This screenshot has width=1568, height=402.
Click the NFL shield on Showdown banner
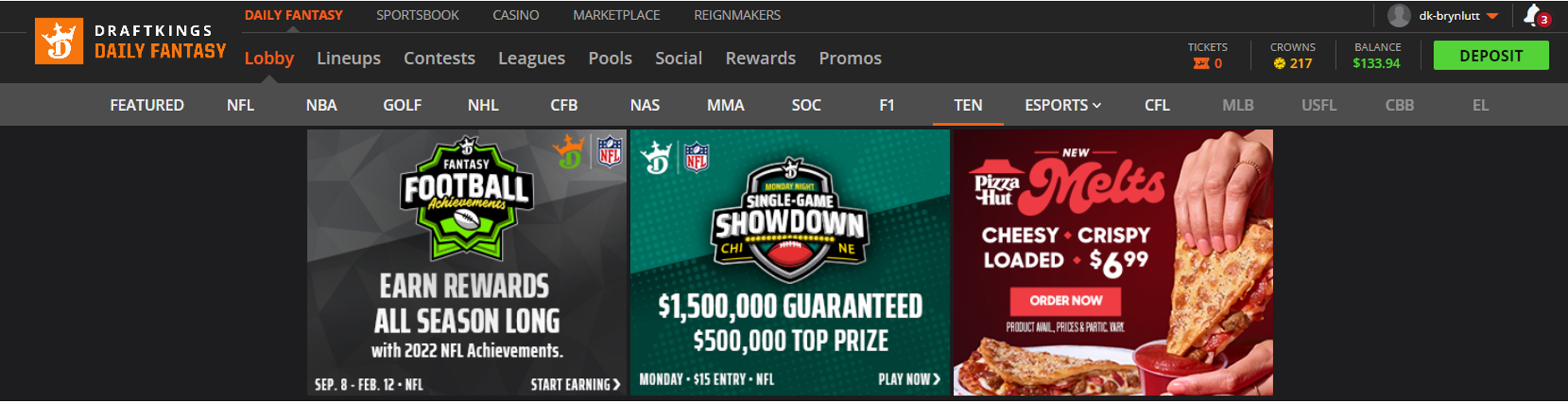tap(696, 157)
